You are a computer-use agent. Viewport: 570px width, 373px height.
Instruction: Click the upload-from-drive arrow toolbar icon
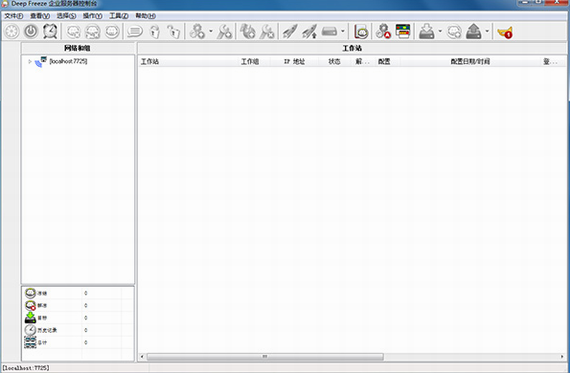pos(474,32)
